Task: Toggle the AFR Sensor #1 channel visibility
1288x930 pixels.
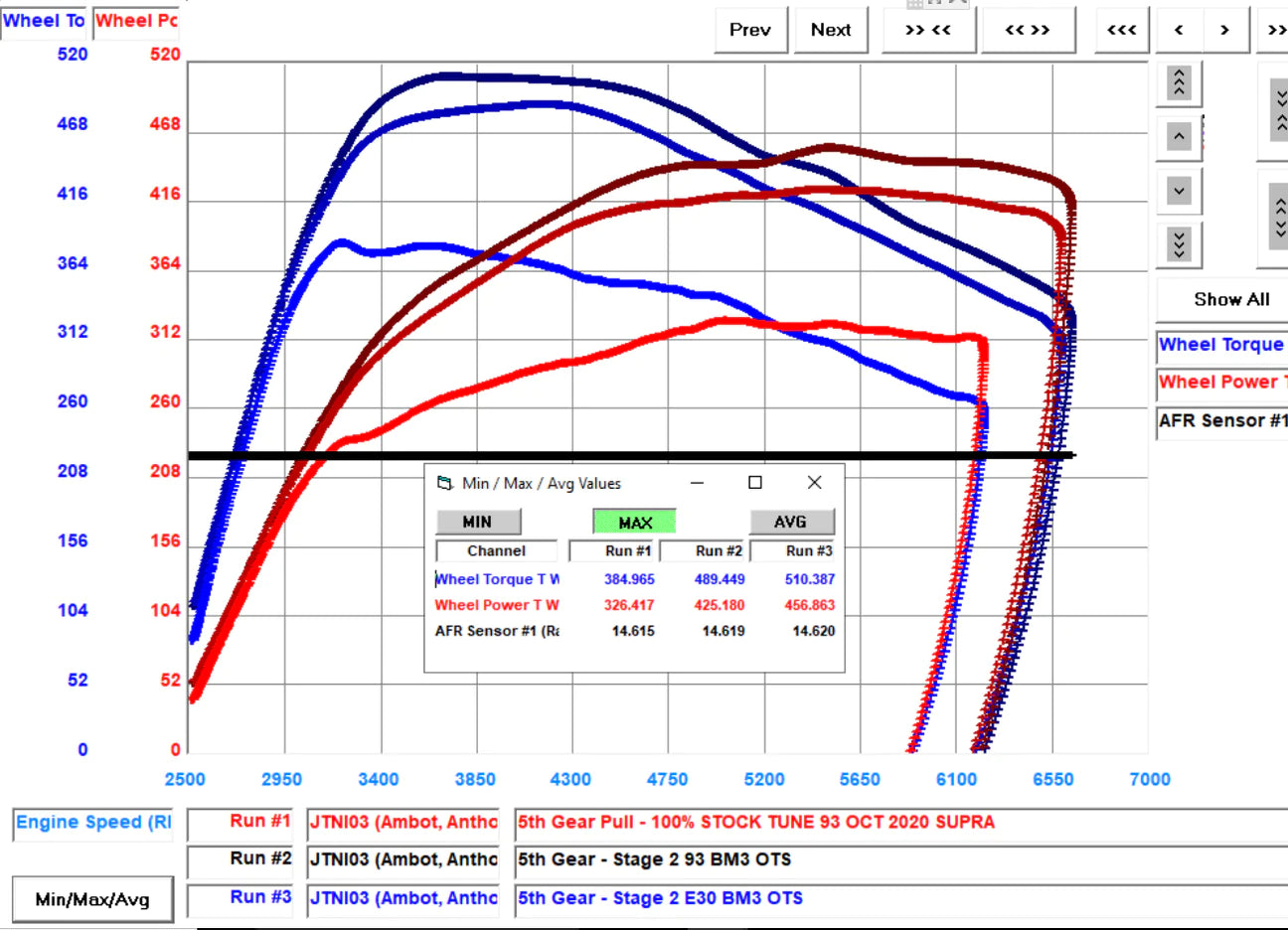Action: [x=1220, y=421]
